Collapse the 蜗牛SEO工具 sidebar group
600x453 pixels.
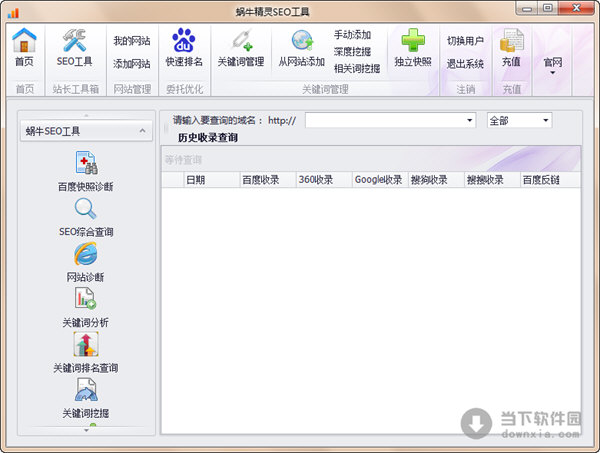point(142,131)
